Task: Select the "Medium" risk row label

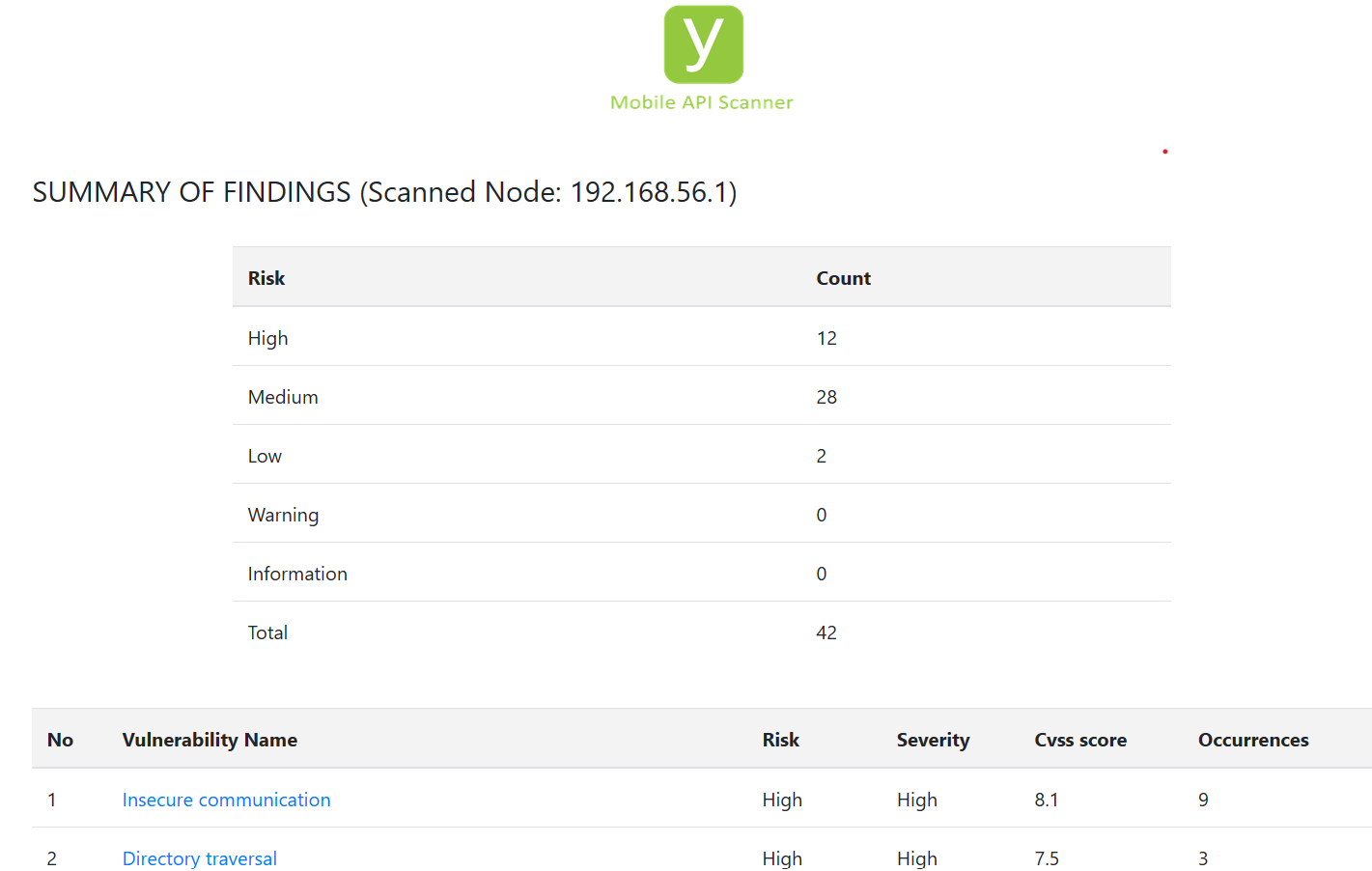Action: pyautogui.click(x=283, y=397)
